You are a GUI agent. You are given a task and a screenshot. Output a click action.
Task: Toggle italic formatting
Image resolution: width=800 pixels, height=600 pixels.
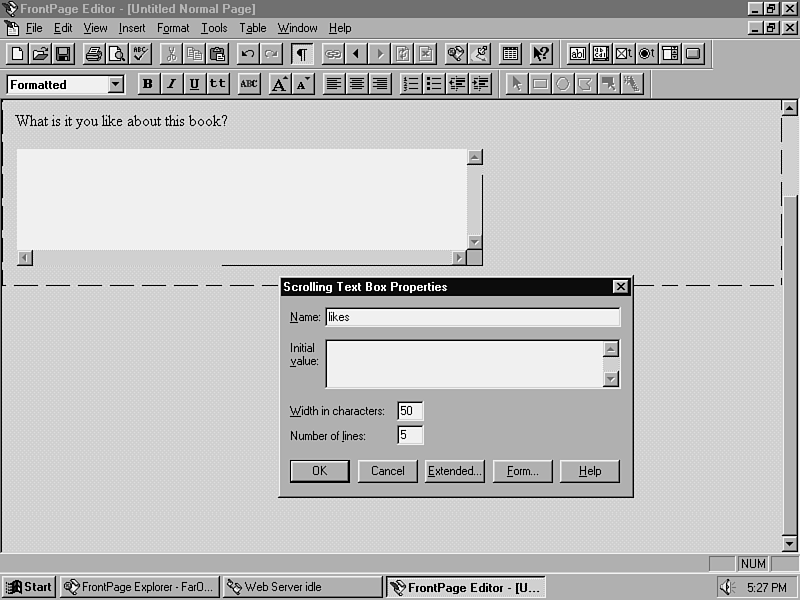coord(171,84)
